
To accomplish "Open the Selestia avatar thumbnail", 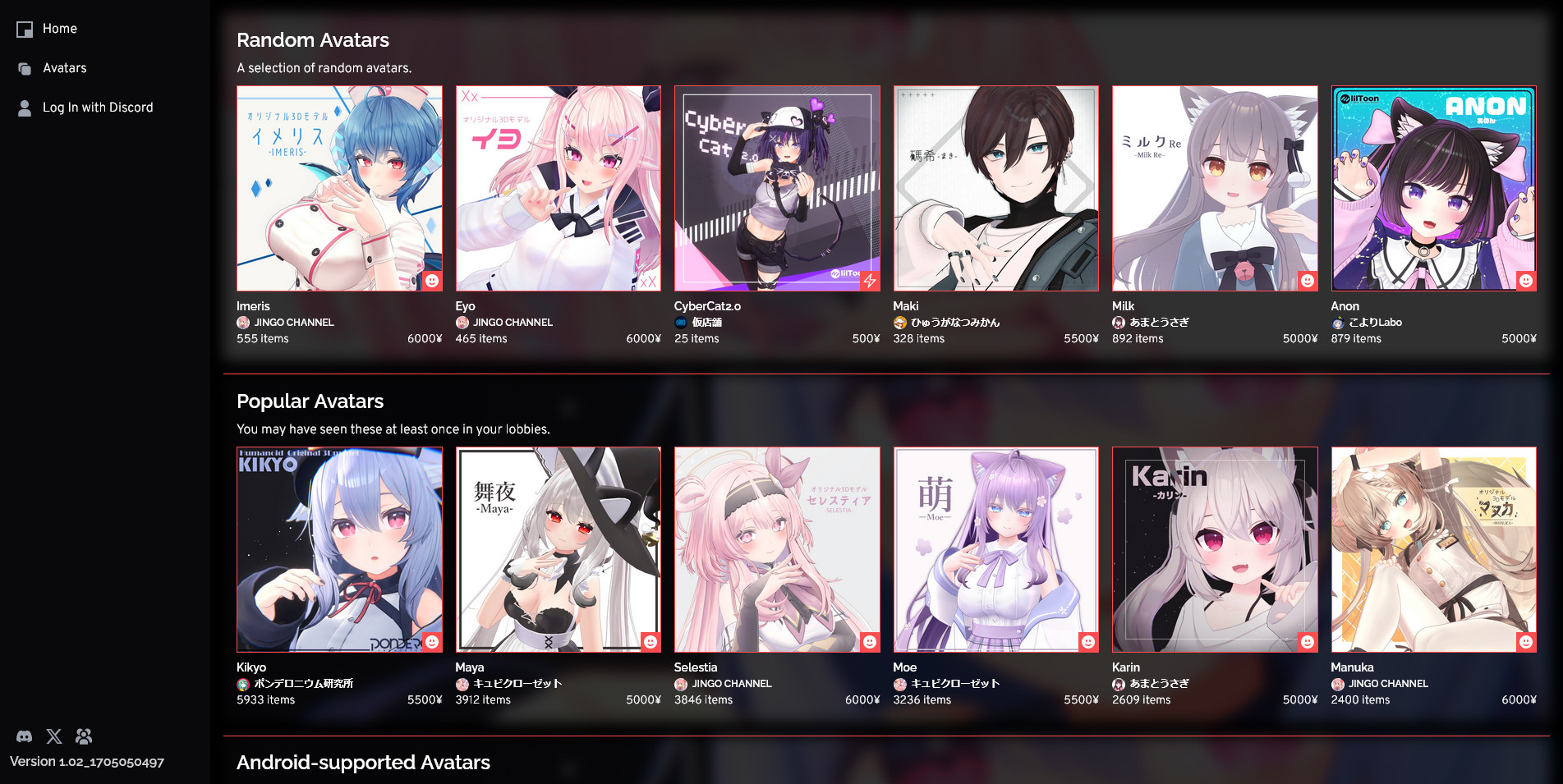I will click(x=777, y=550).
